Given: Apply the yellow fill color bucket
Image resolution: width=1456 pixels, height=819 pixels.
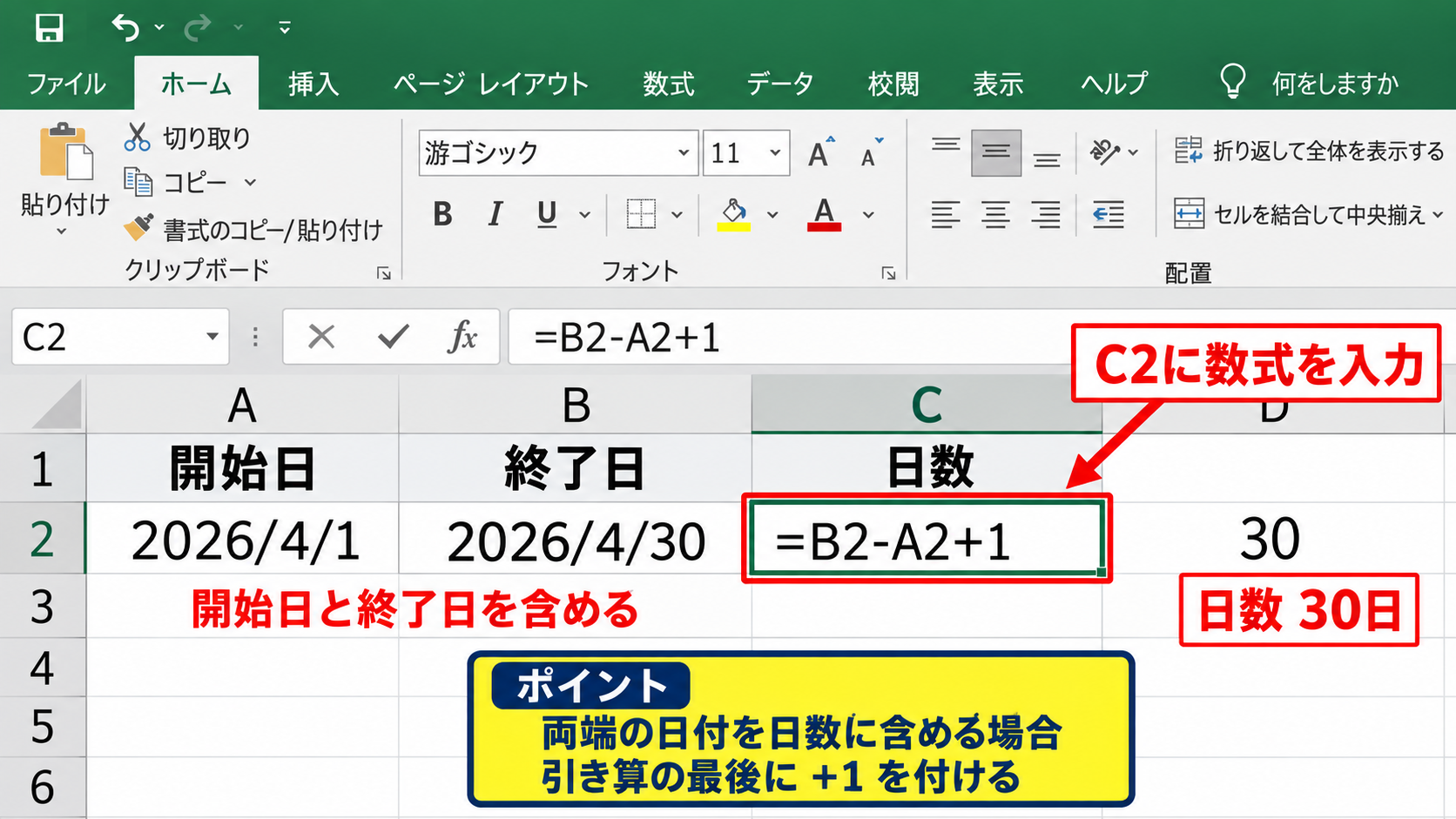Looking at the screenshot, I should (x=734, y=214).
